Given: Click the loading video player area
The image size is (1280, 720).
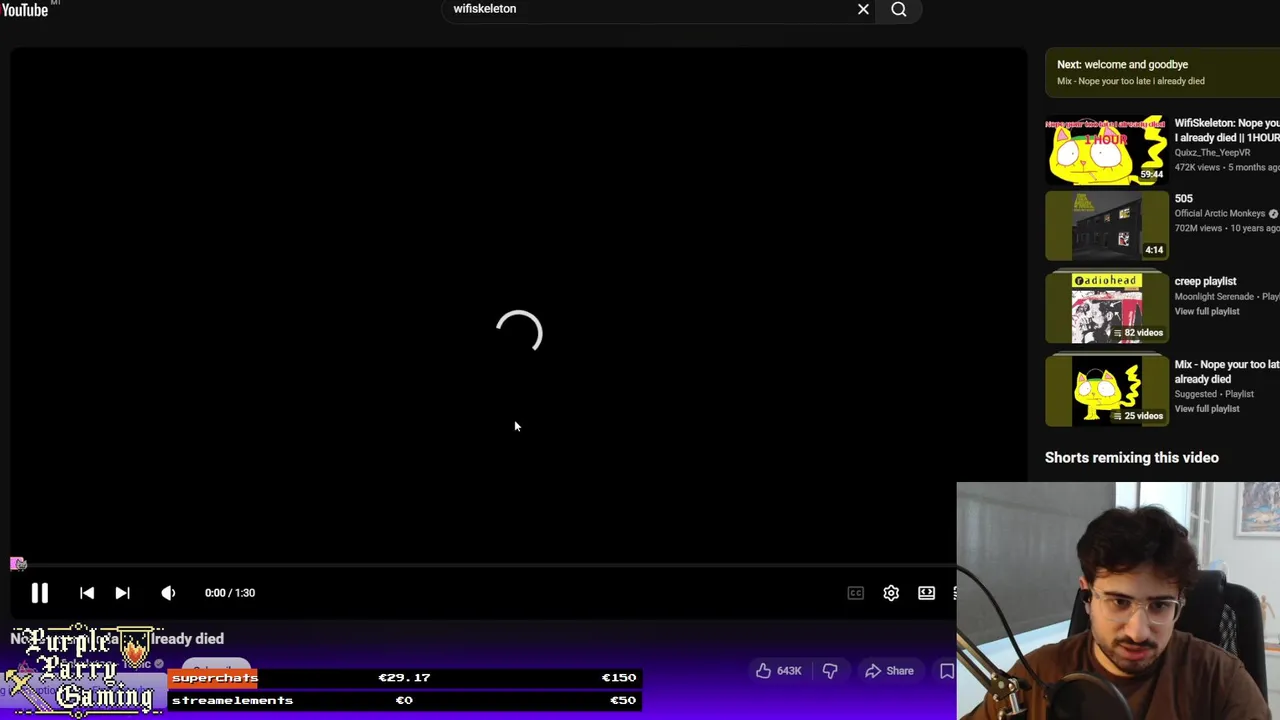Looking at the screenshot, I should click(519, 305).
